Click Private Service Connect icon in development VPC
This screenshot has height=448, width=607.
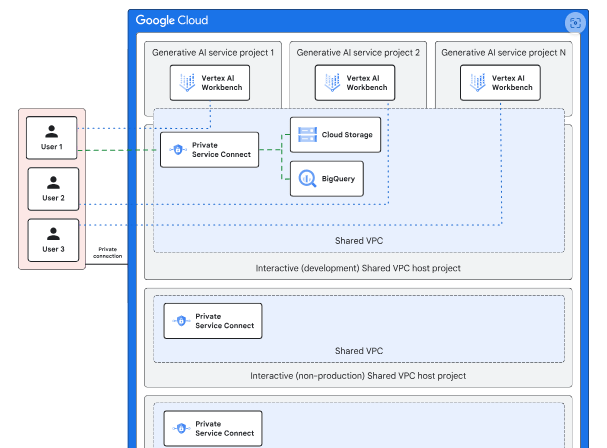[178, 150]
